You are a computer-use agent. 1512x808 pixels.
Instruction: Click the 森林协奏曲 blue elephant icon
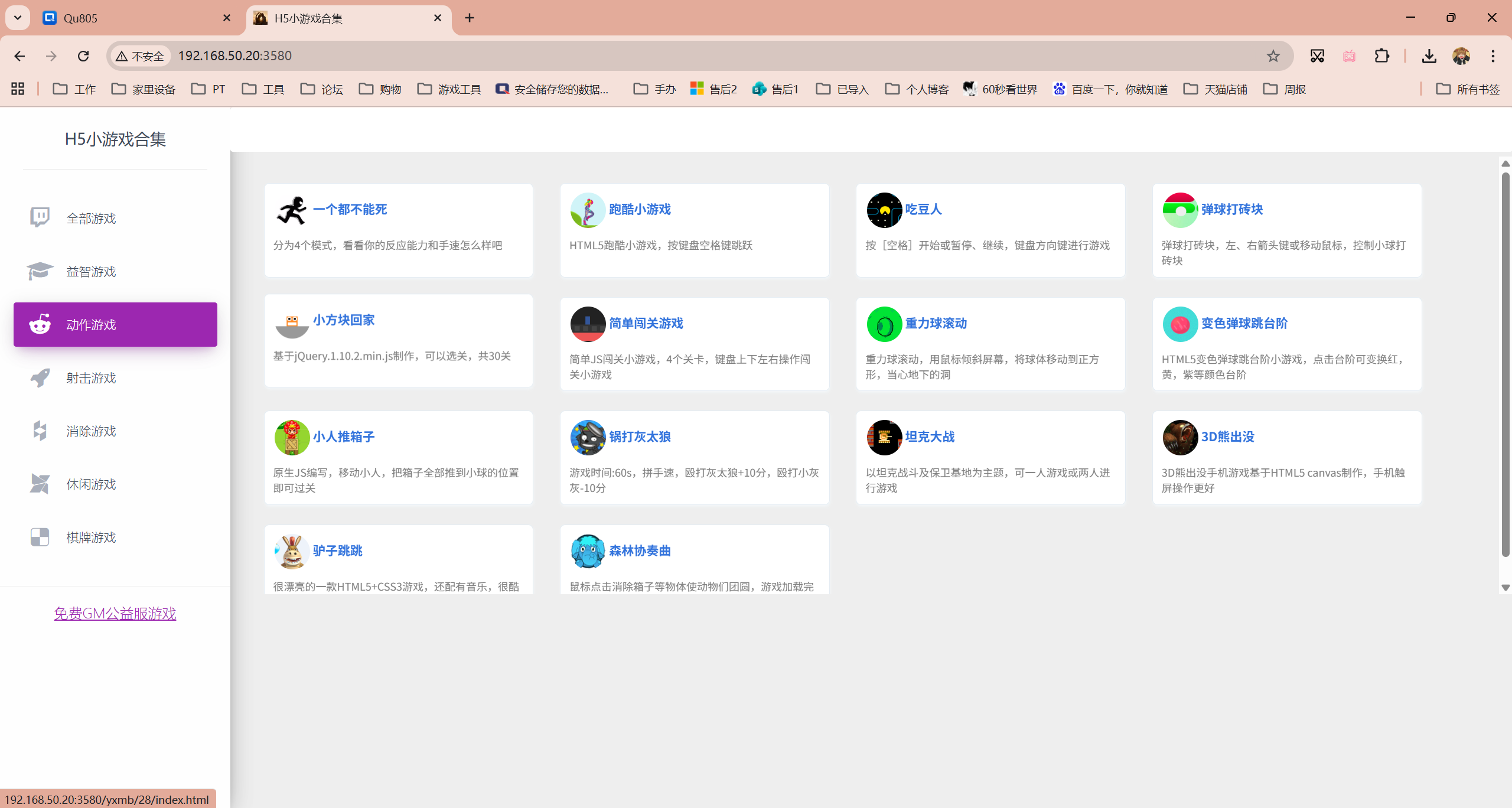click(x=588, y=551)
